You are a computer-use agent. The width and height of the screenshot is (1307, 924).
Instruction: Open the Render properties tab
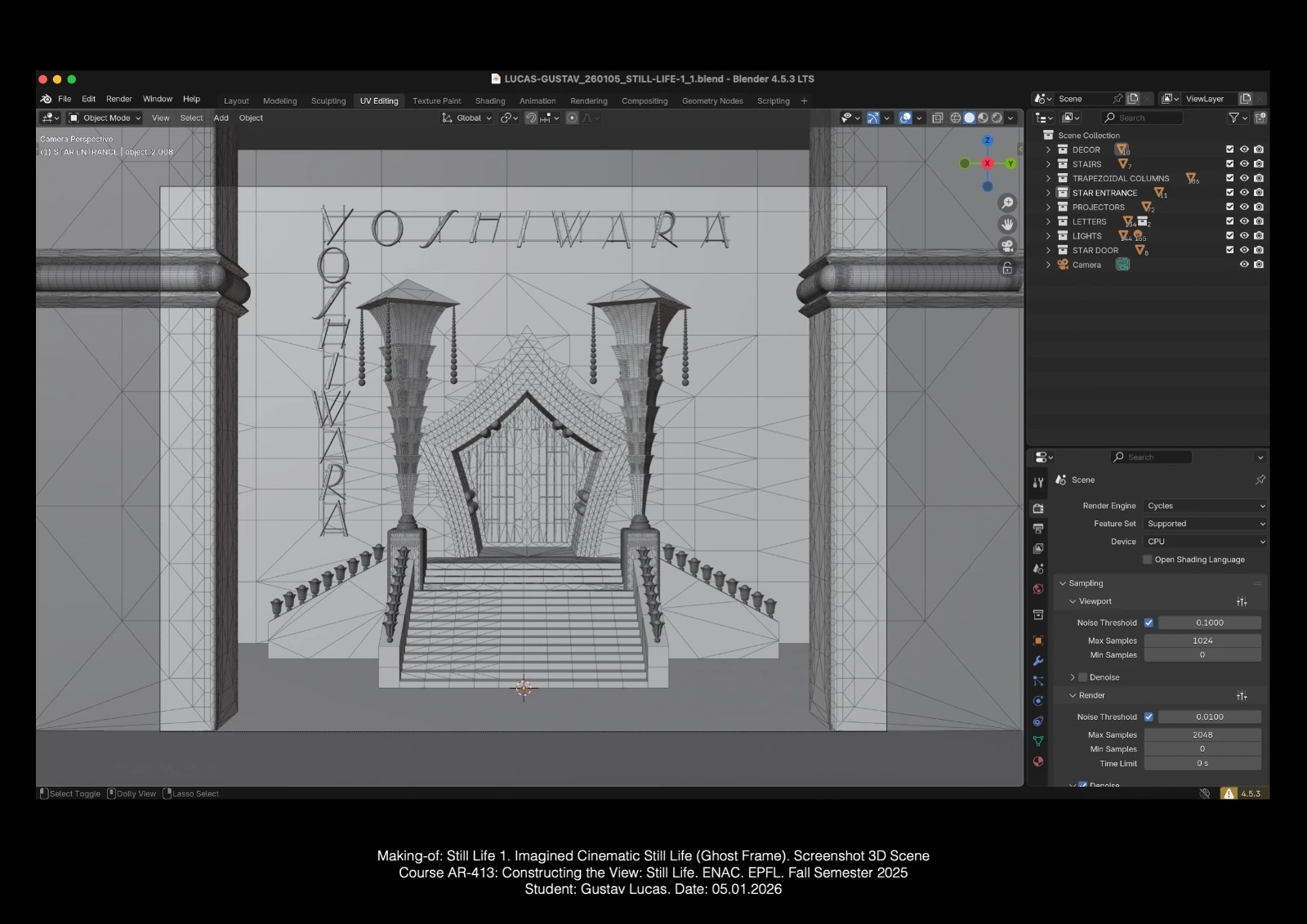click(x=1038, y=508)
